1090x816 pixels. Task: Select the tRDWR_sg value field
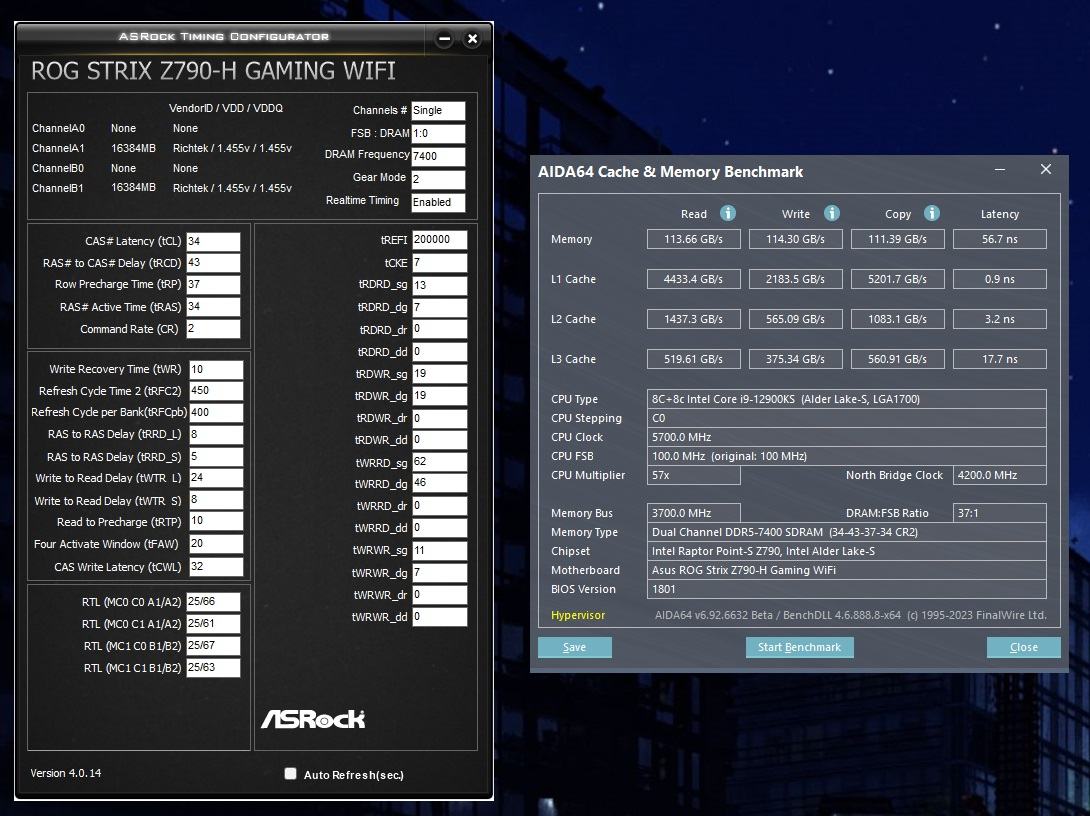coord(439,374)
